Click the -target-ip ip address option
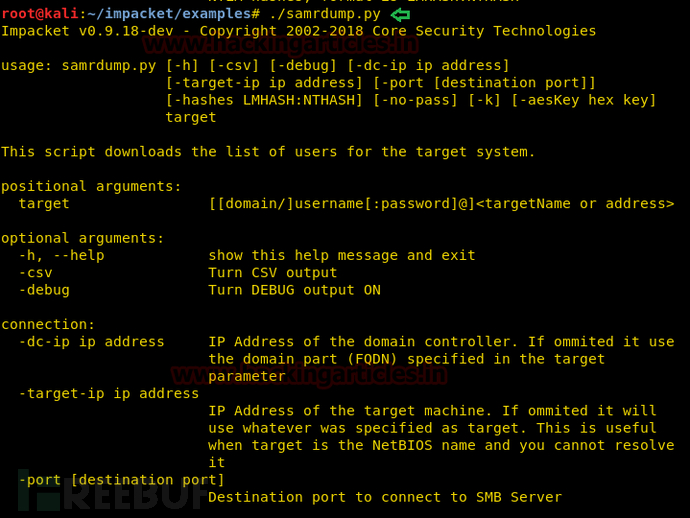 click(109, 393)
